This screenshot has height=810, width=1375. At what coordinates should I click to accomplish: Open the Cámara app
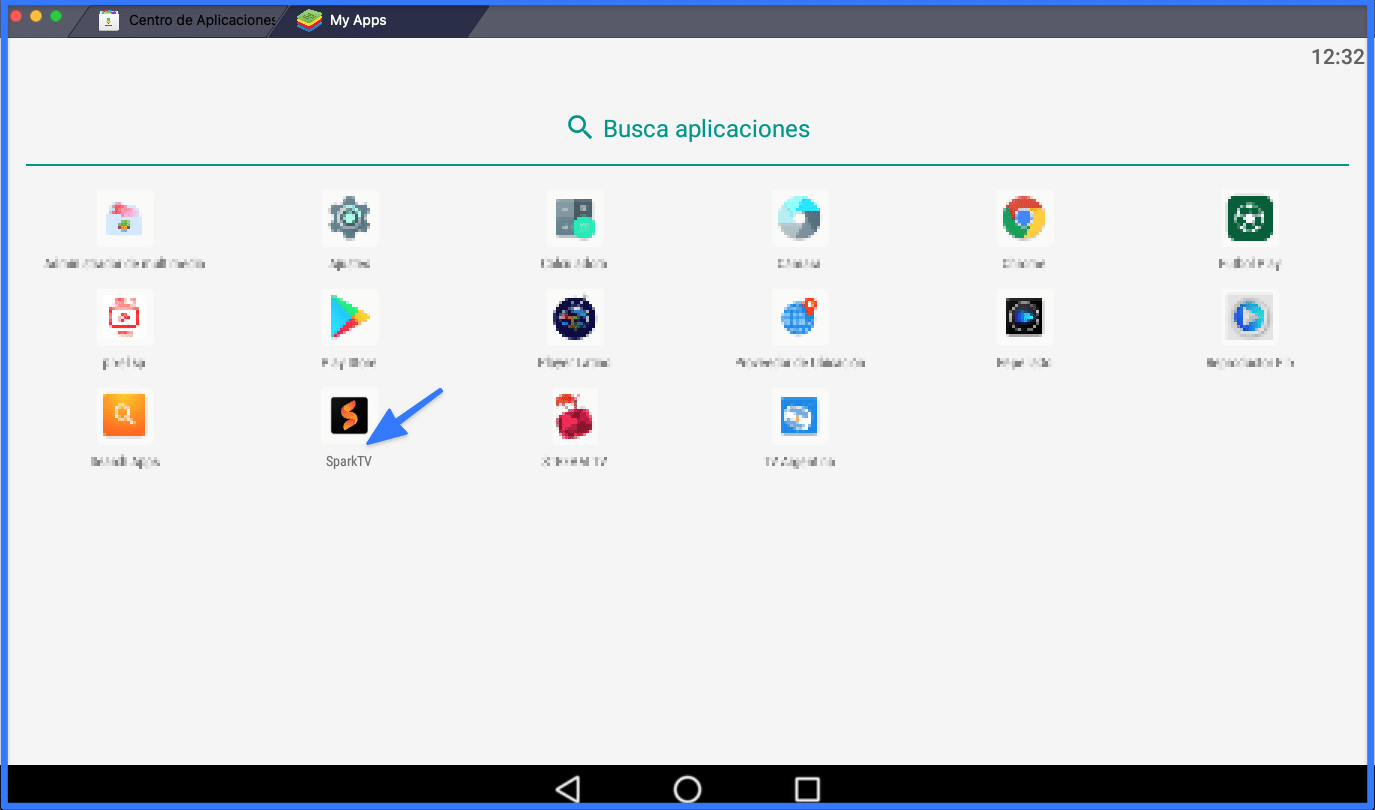[x=800, y=218]
